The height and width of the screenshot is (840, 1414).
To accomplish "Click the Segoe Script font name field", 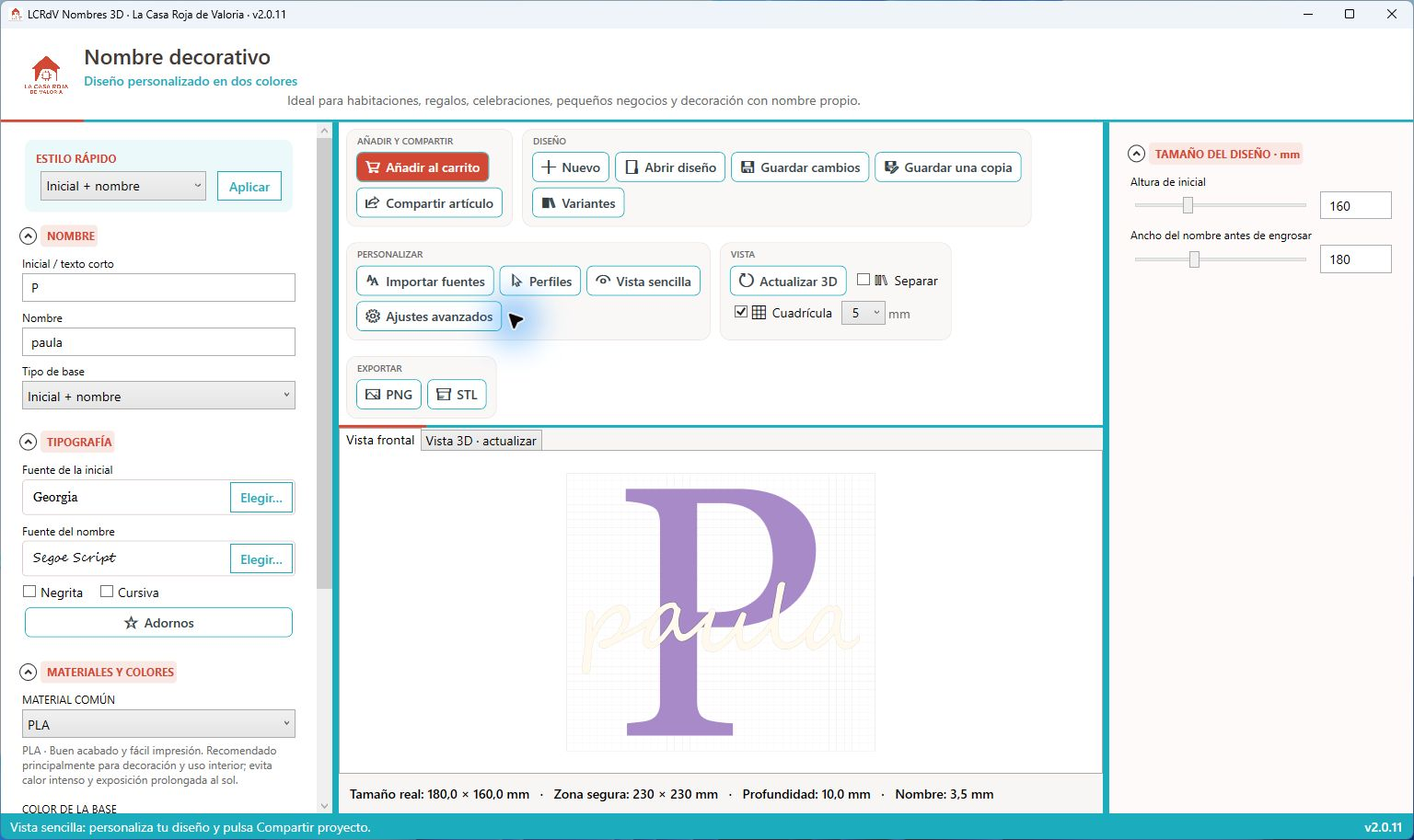I will 127,558.
